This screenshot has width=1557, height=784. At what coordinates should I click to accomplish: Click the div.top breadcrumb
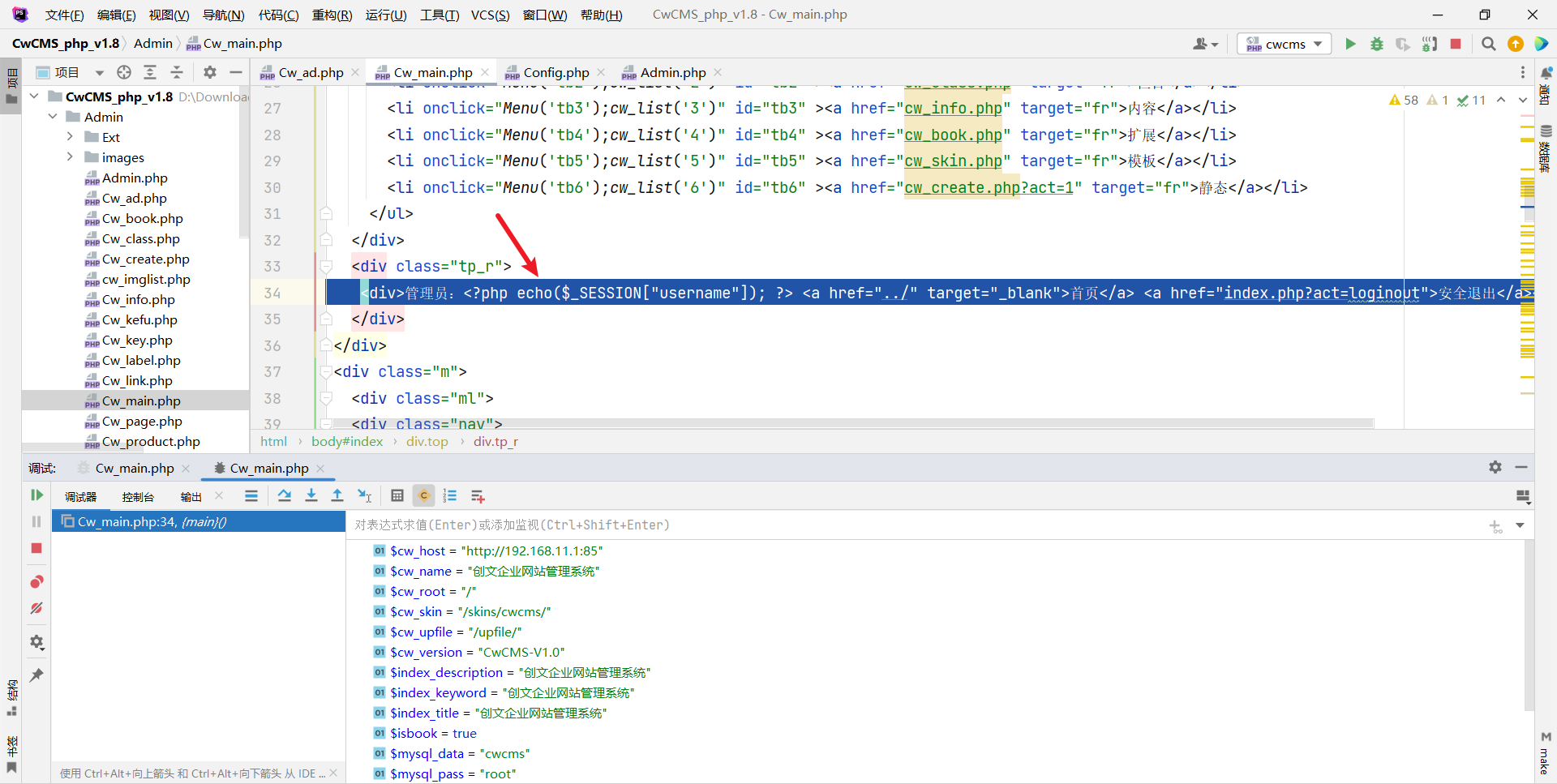tap(427, 441)
